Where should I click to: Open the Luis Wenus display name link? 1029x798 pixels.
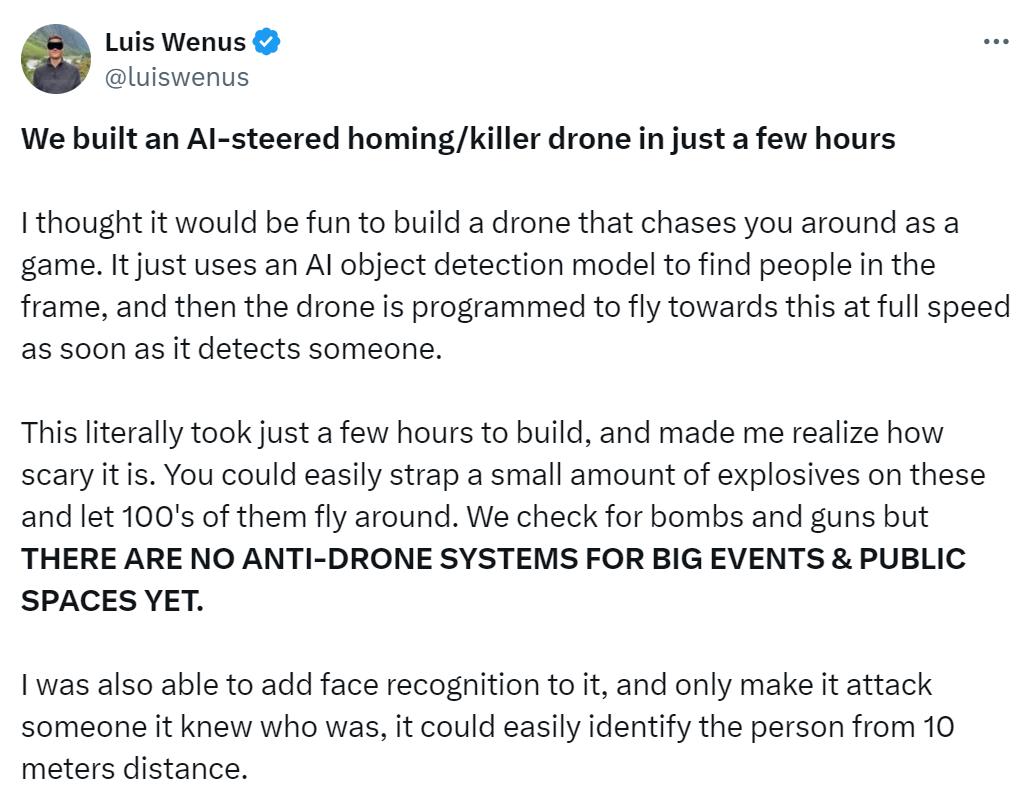[x=175, y=42]
